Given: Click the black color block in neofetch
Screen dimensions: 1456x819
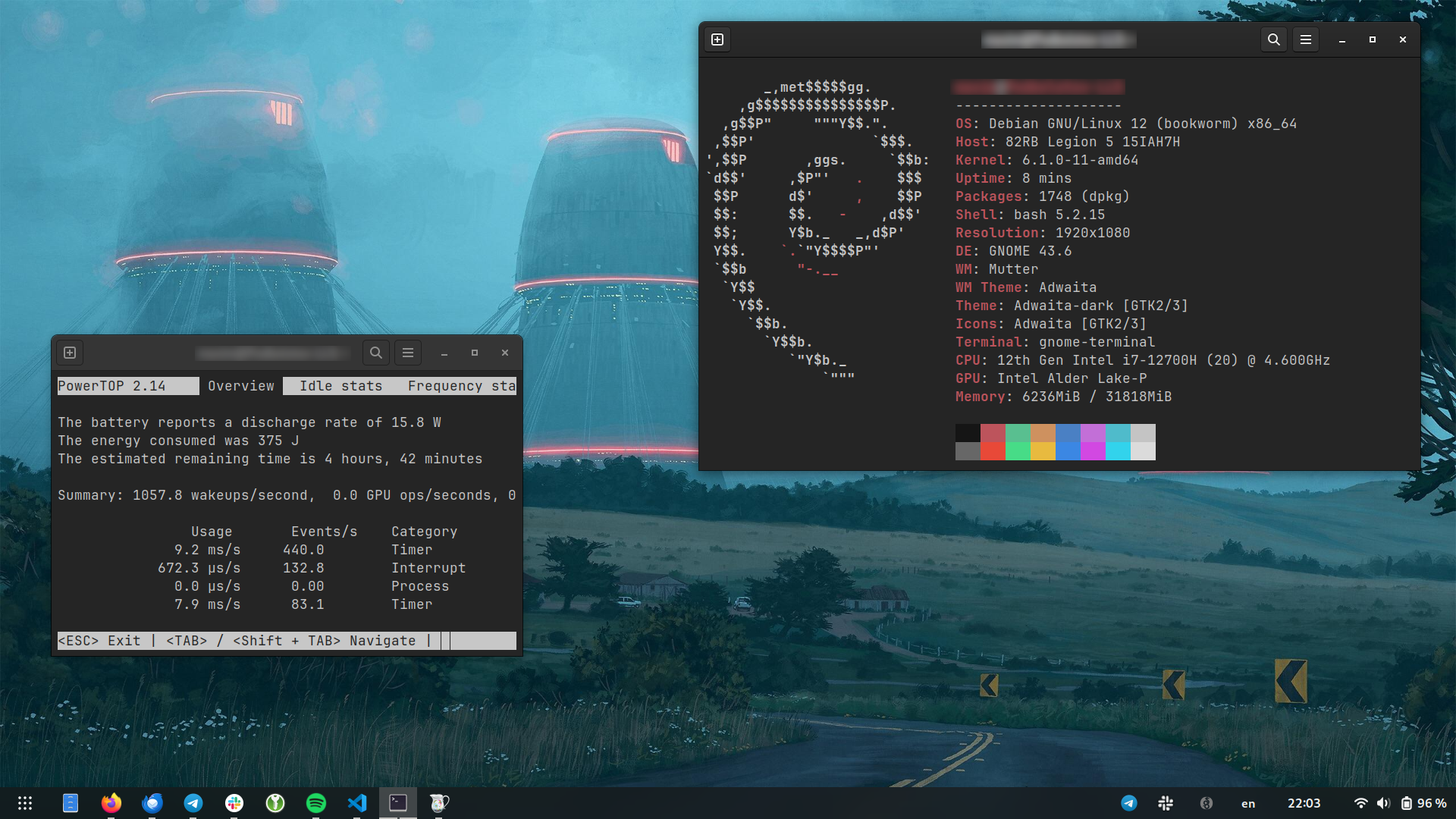Looking at the screenshot, I should pyautogui.click(x=968, y=433).
